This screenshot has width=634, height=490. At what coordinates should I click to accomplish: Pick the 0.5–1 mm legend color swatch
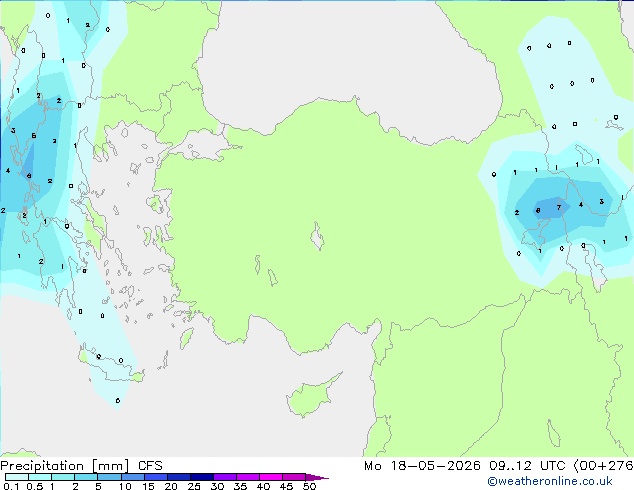(40, 477)
